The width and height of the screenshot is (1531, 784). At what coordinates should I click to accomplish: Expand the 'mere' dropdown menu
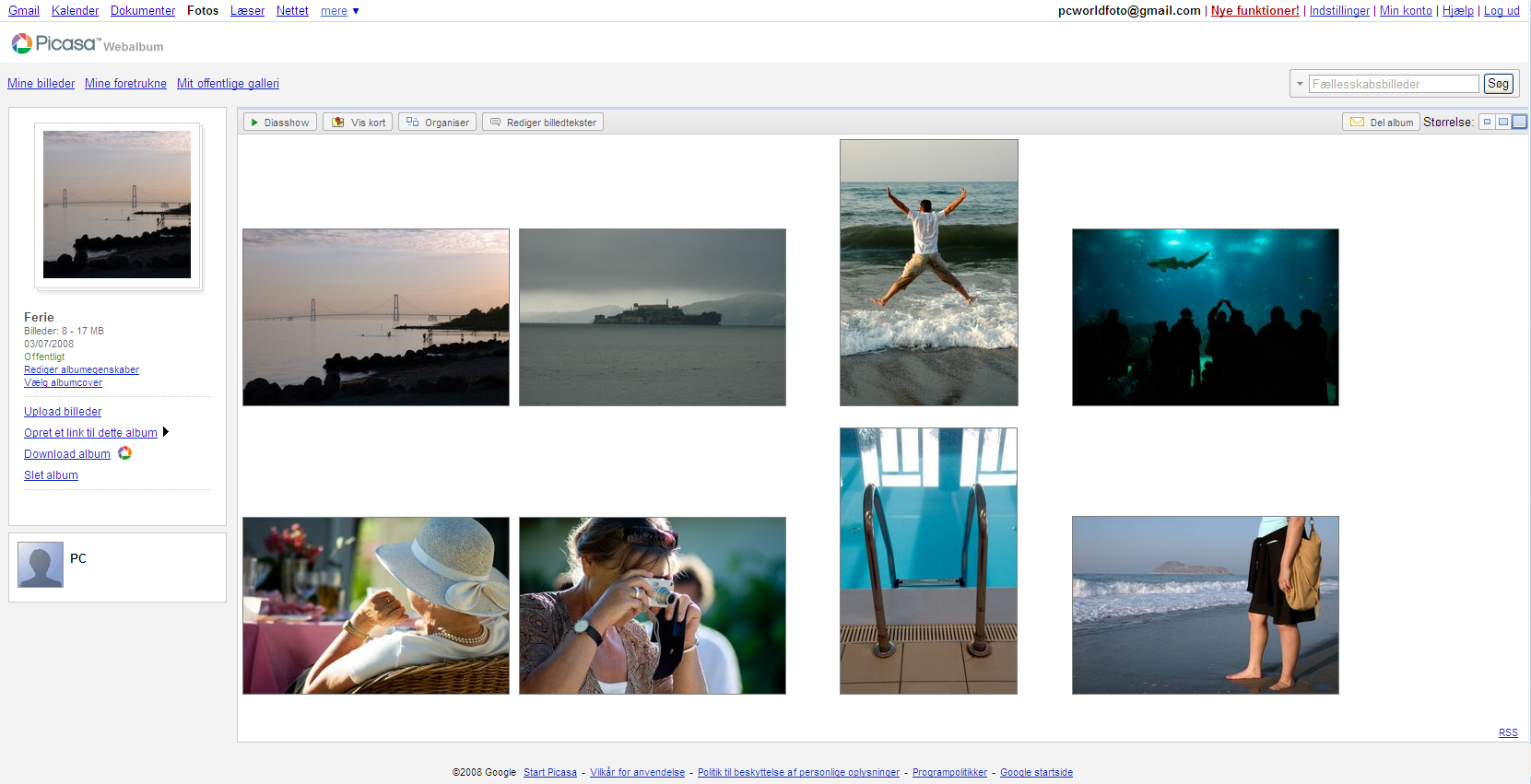tap(339, 11)
